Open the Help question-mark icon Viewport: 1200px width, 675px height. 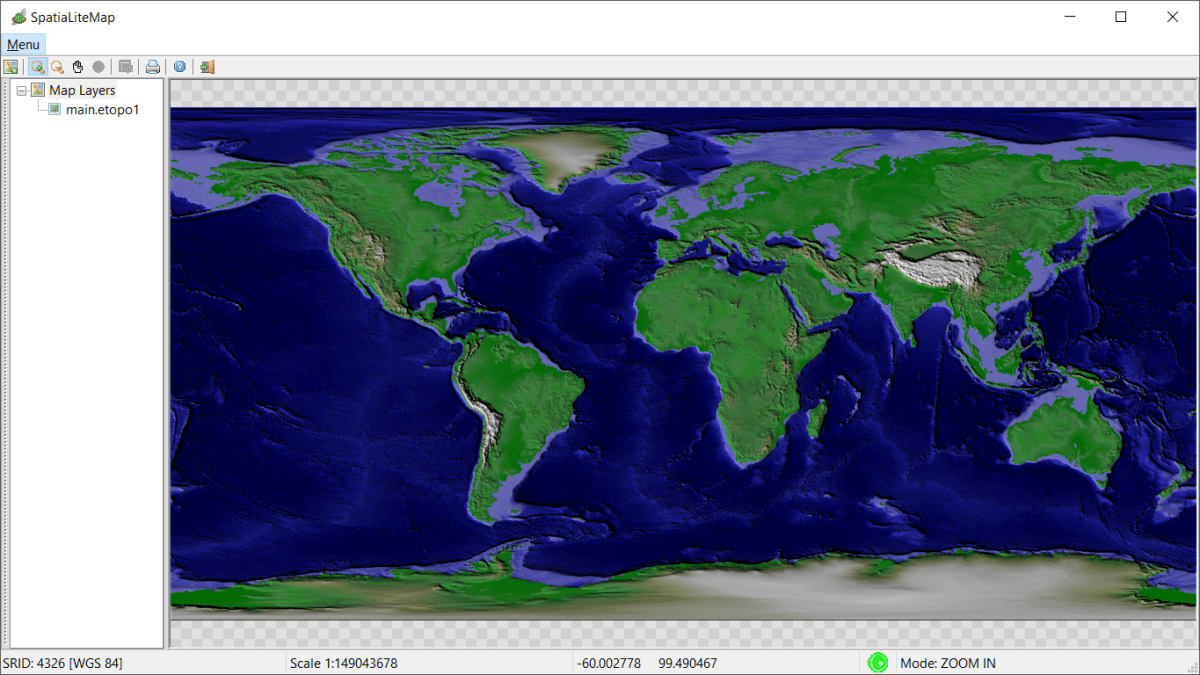(179, 66)
